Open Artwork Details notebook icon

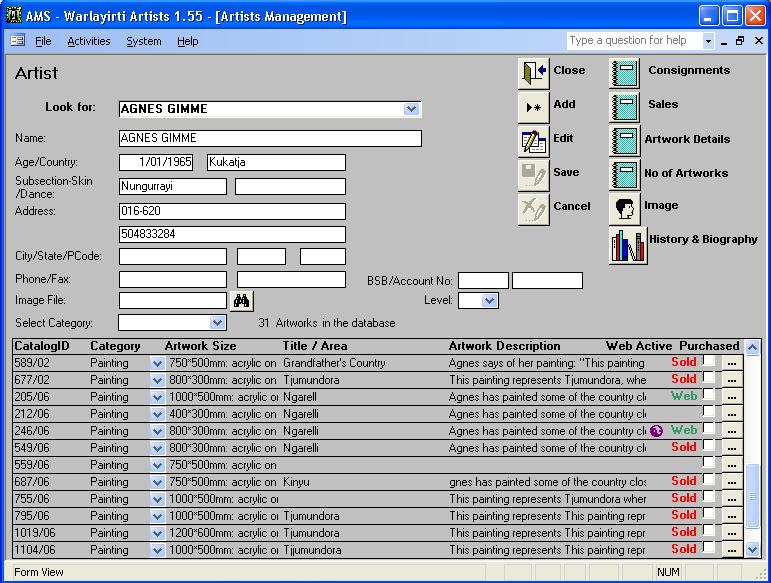(624, 141)
